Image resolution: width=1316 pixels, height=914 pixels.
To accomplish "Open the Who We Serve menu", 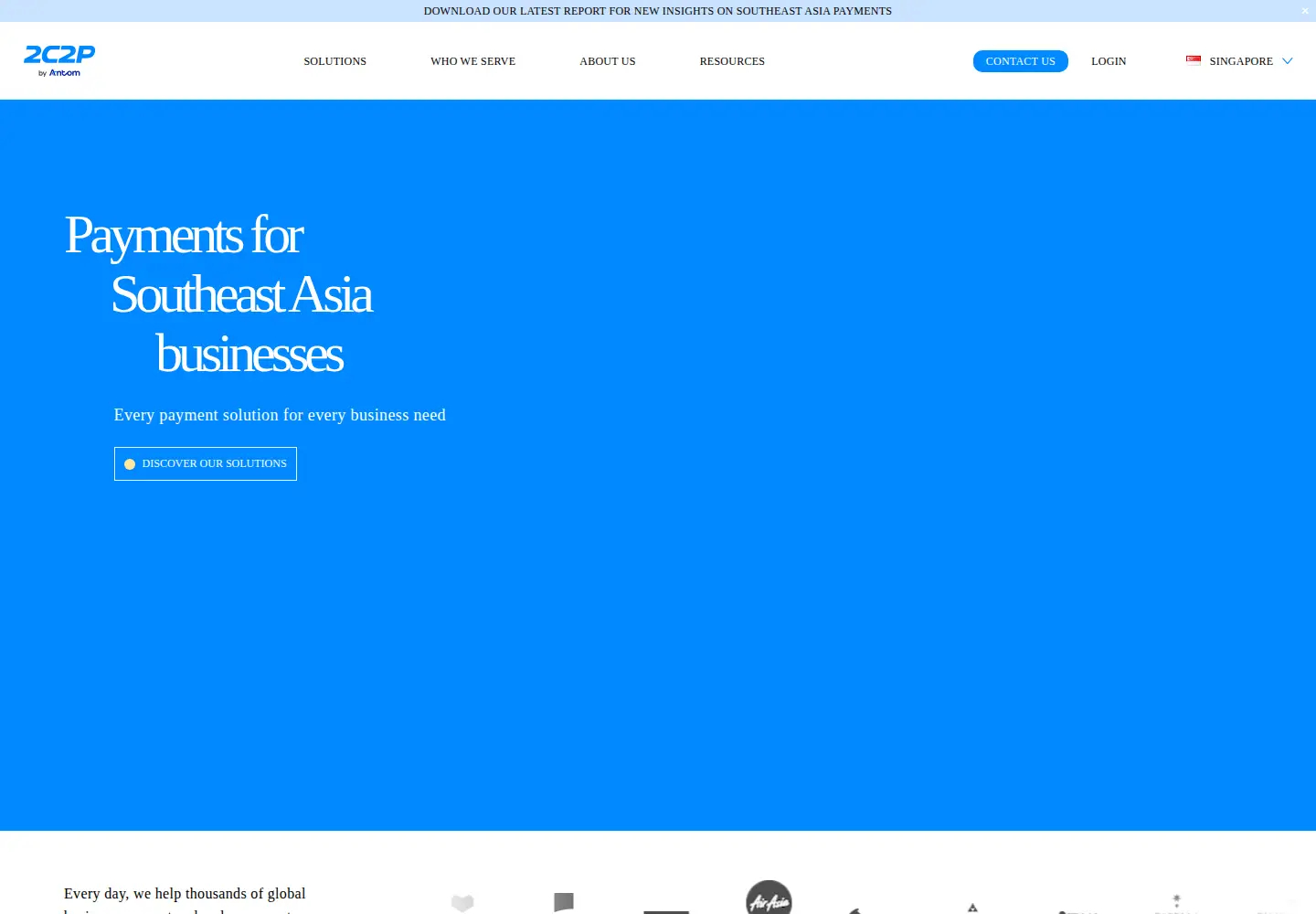I will coord(472,61).
